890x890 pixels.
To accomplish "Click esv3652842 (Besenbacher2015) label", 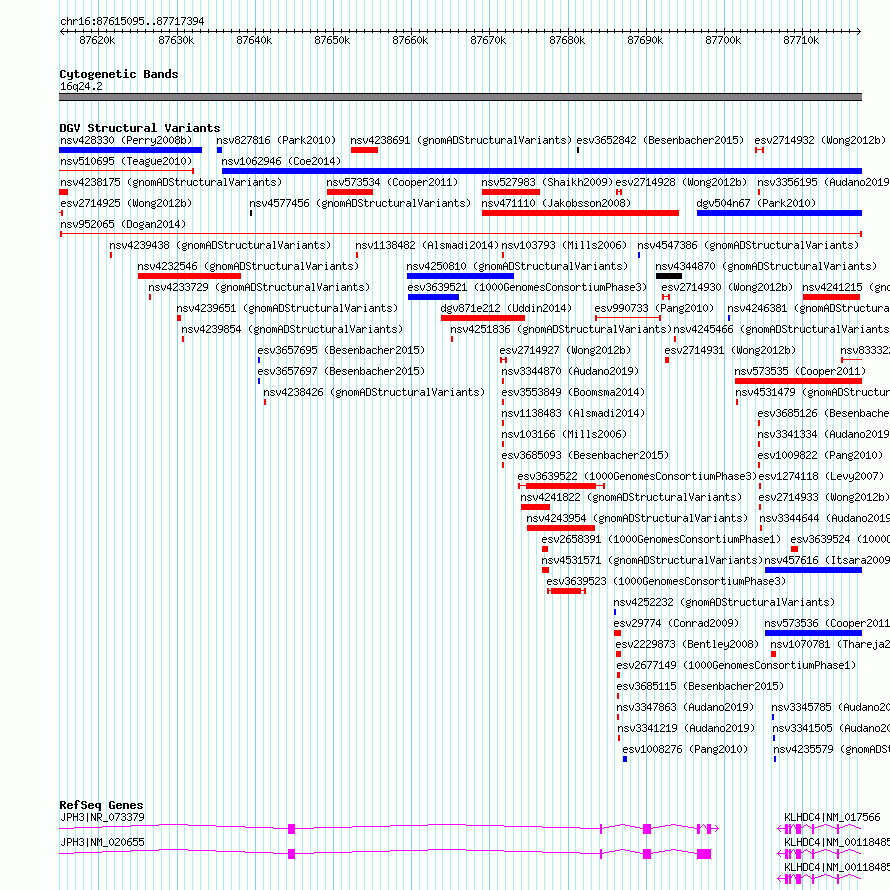I will [x=660, y=140].
